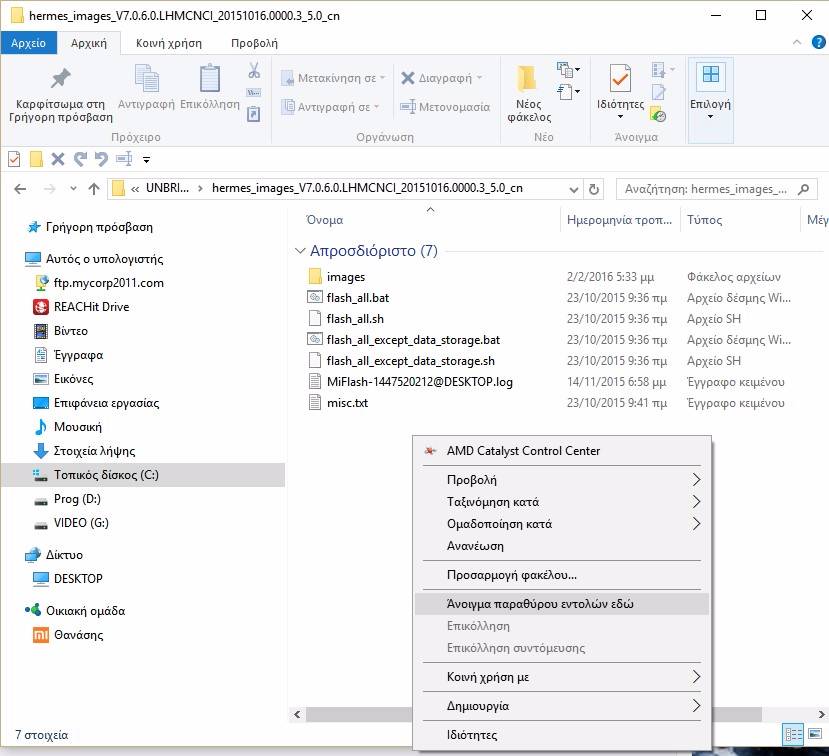Toggle the properties checkmark in Quick Access Toolbar
The width and height of the screenshot is (829, 756).
14,159
